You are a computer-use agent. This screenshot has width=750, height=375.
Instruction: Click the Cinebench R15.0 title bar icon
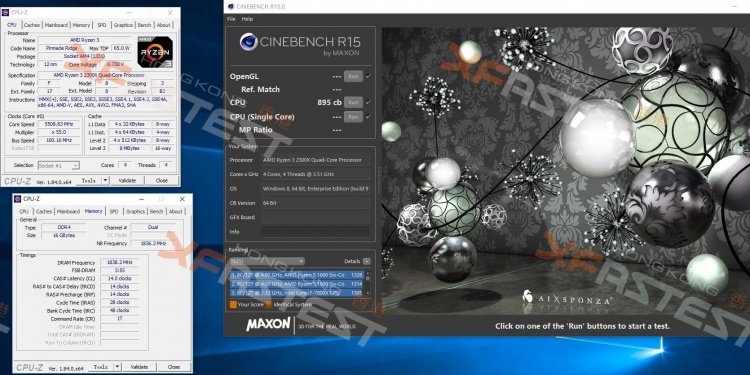click(231, 6)
